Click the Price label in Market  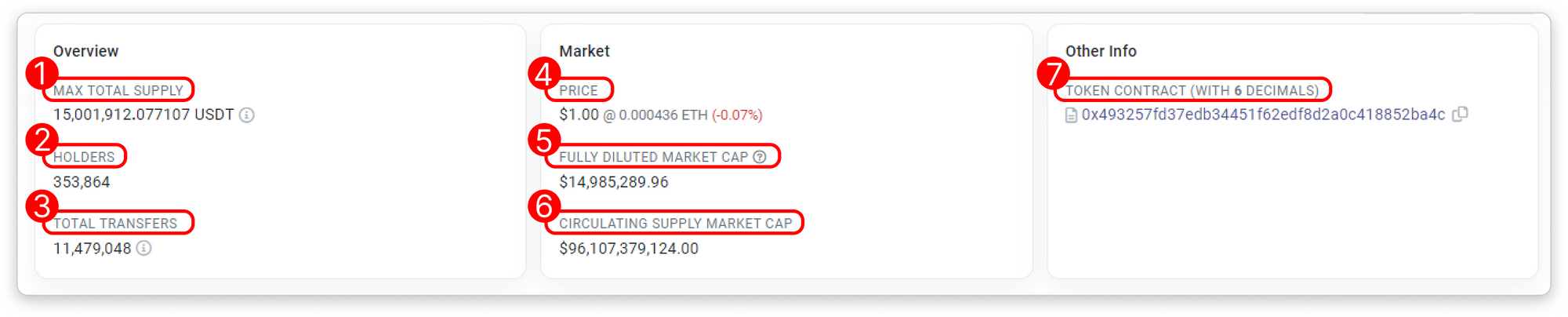pos(579,90)
